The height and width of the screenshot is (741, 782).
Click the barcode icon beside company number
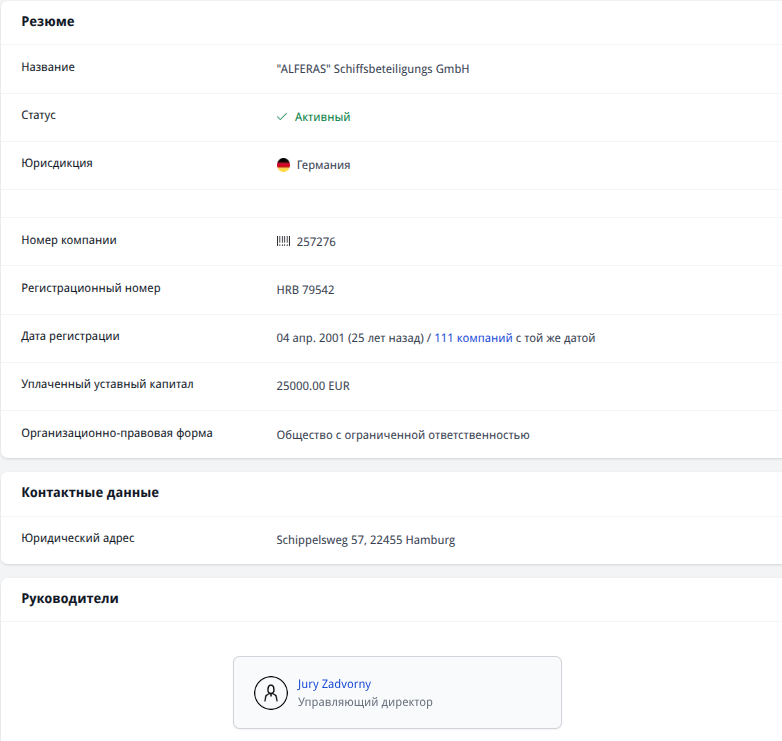coord(283,241)
